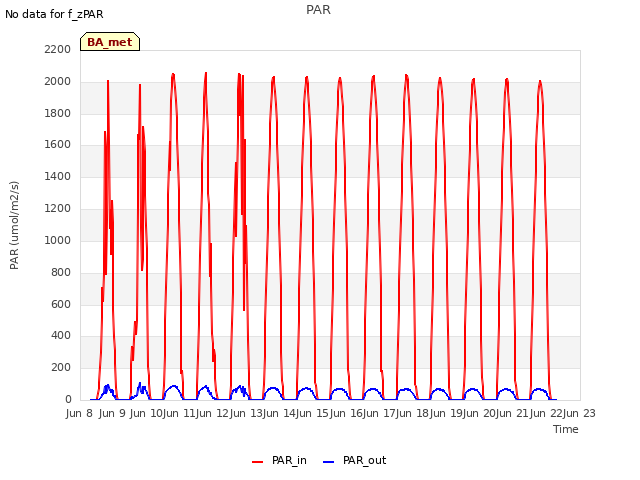Click the Jun 11 x-axis tick label
The width and height of the screenshot is (640, 480).
coord(178,413)
